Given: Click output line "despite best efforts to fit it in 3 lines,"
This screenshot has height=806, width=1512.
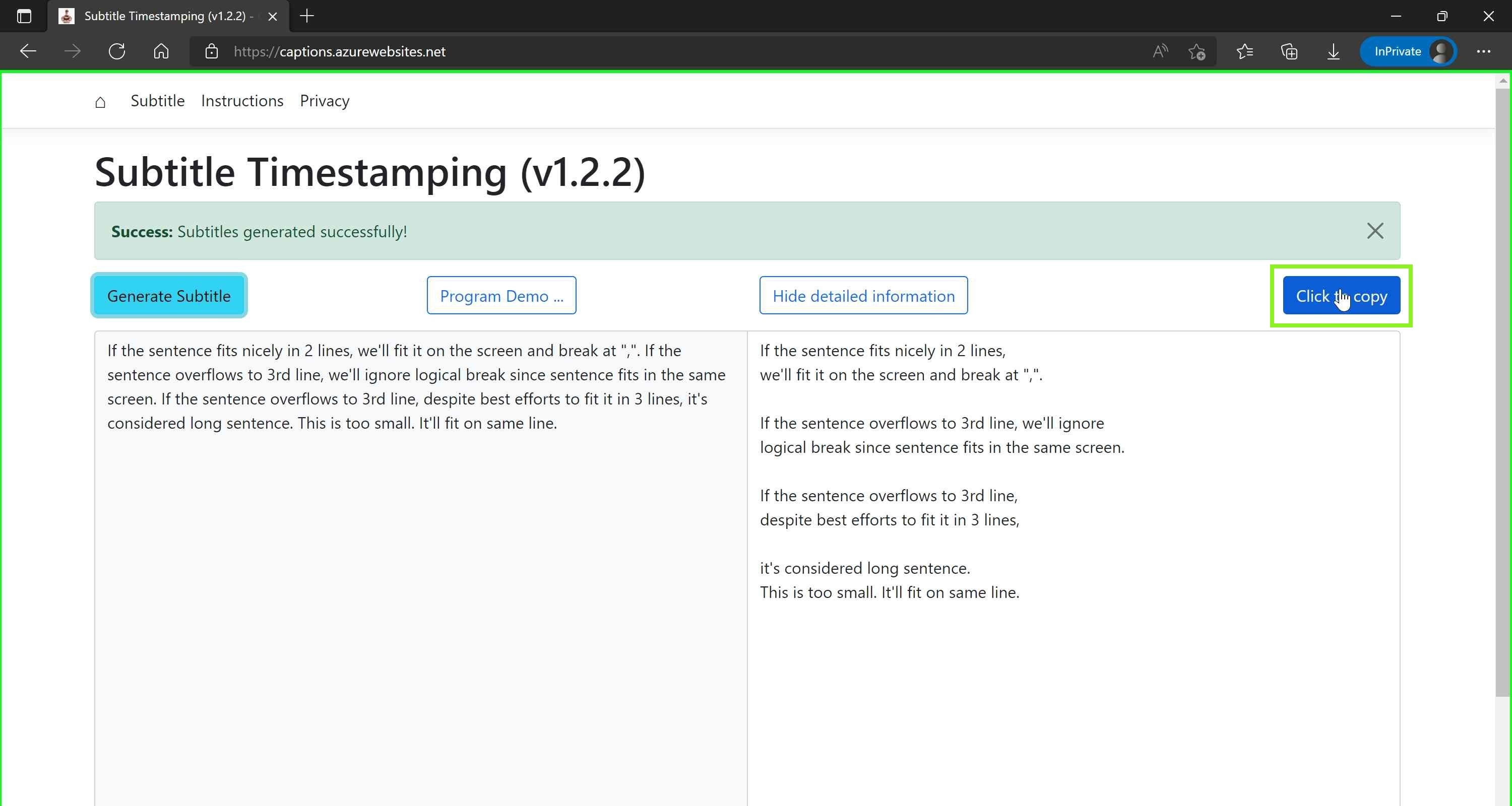Looking at the screenshot, I should click(889, 520).
